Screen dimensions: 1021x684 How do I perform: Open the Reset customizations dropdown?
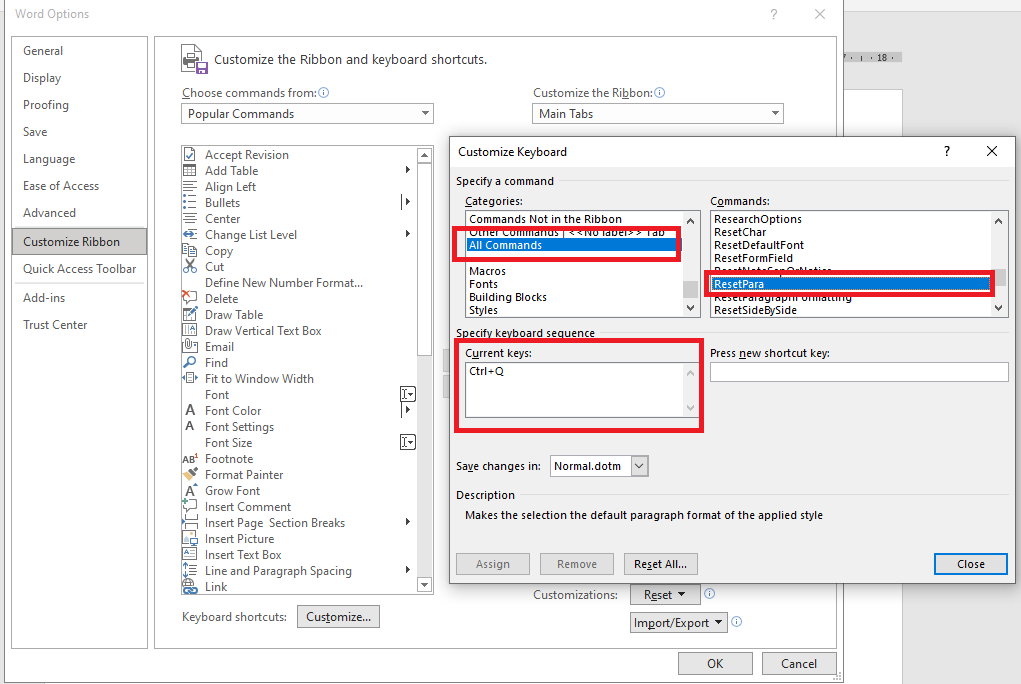click(665, 595)
